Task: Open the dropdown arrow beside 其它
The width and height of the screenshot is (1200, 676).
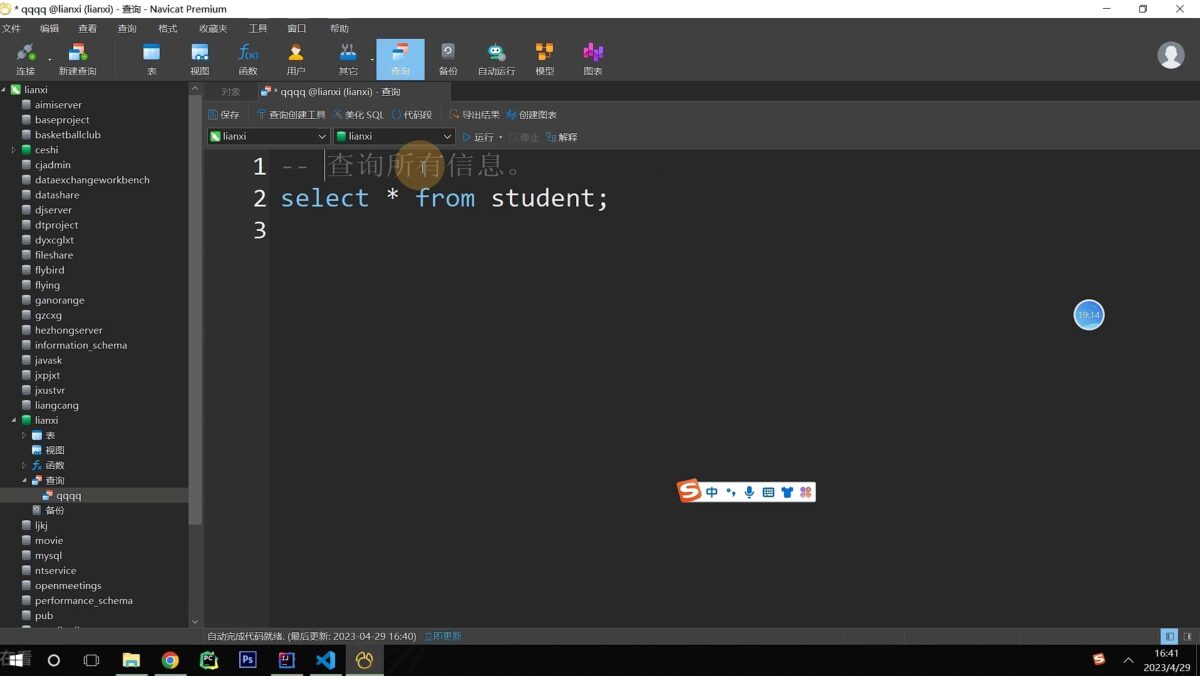Action: 372,60
